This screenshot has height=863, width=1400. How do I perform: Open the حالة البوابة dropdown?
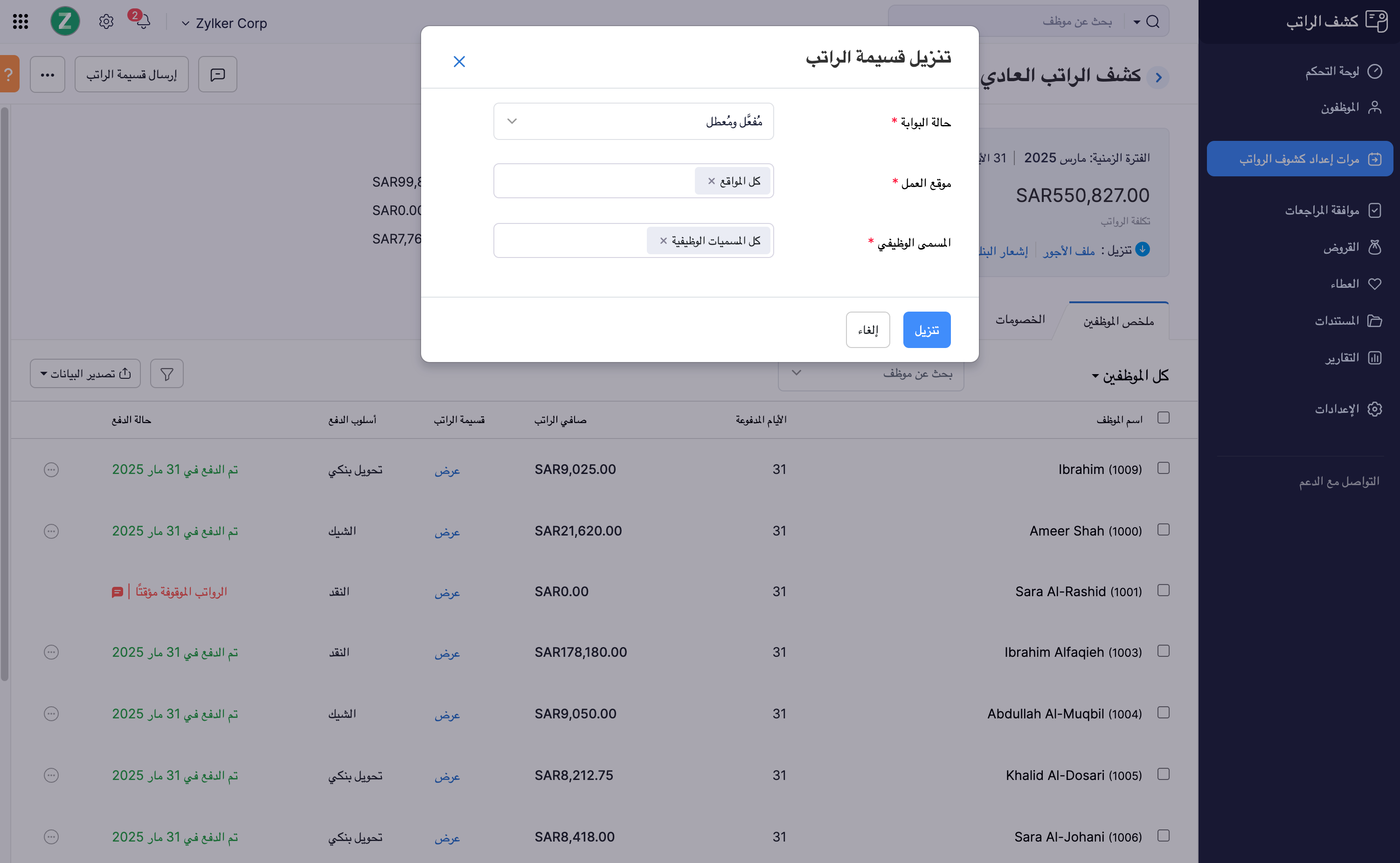[x=633, y=121]
